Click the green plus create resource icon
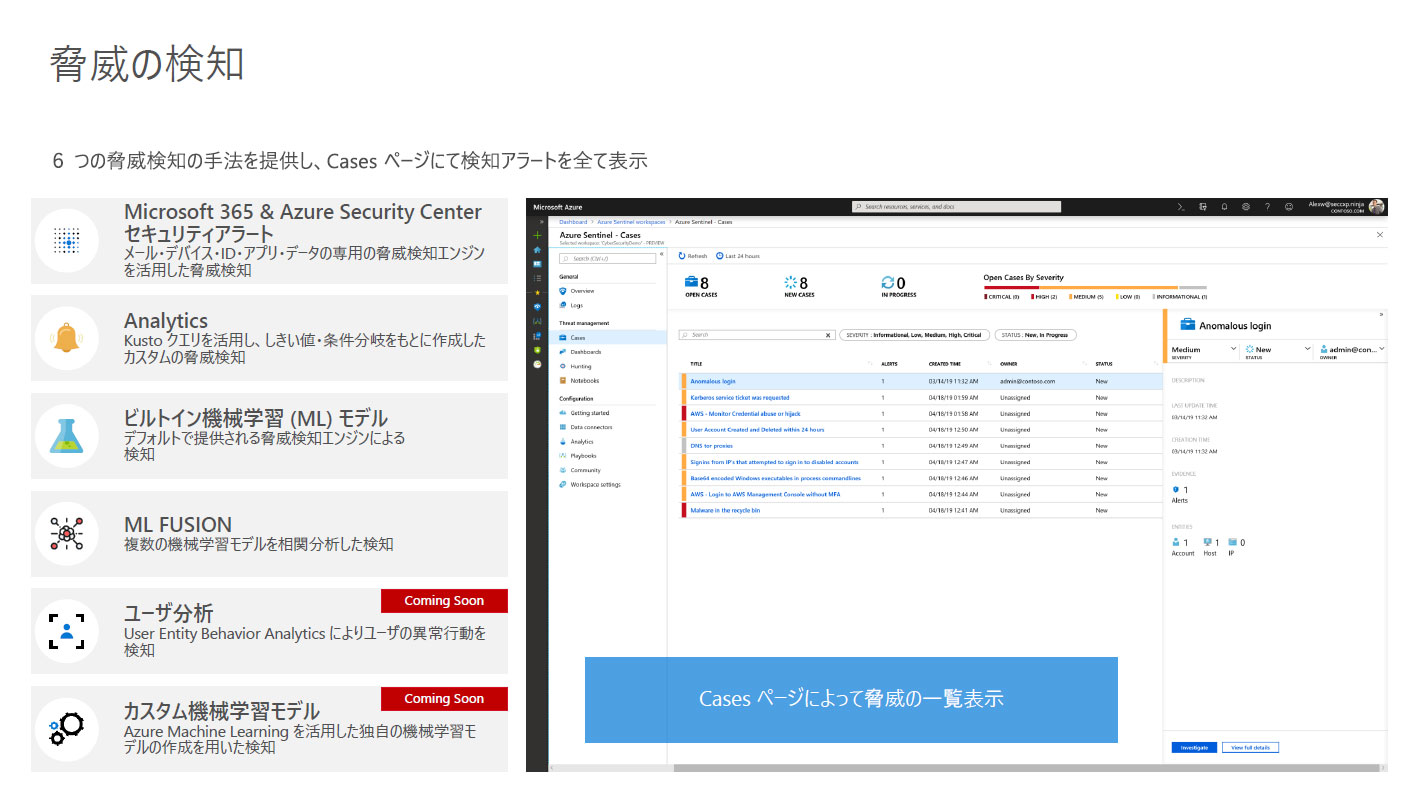Viewport: 1413px width, 795px height. click(x=537, y=235)
